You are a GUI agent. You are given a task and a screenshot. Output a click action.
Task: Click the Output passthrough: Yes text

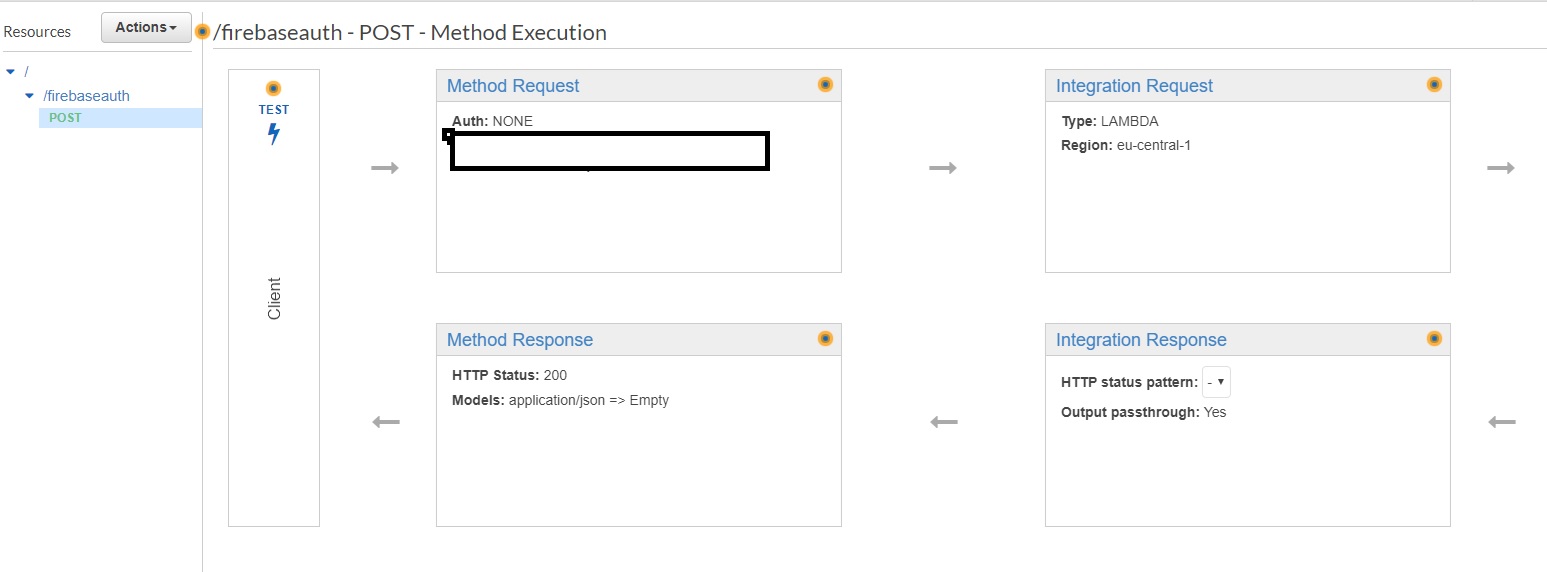point(1143,412)
